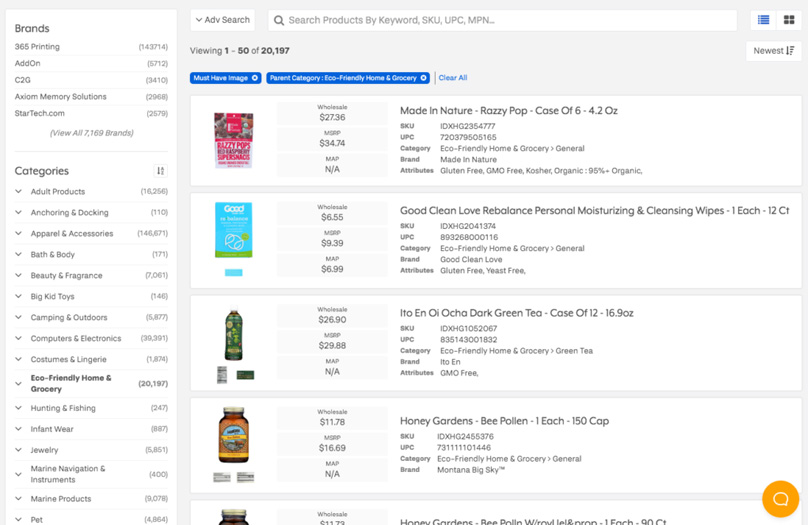
Task: Click the categories sort icon
Action: point(160,171)
